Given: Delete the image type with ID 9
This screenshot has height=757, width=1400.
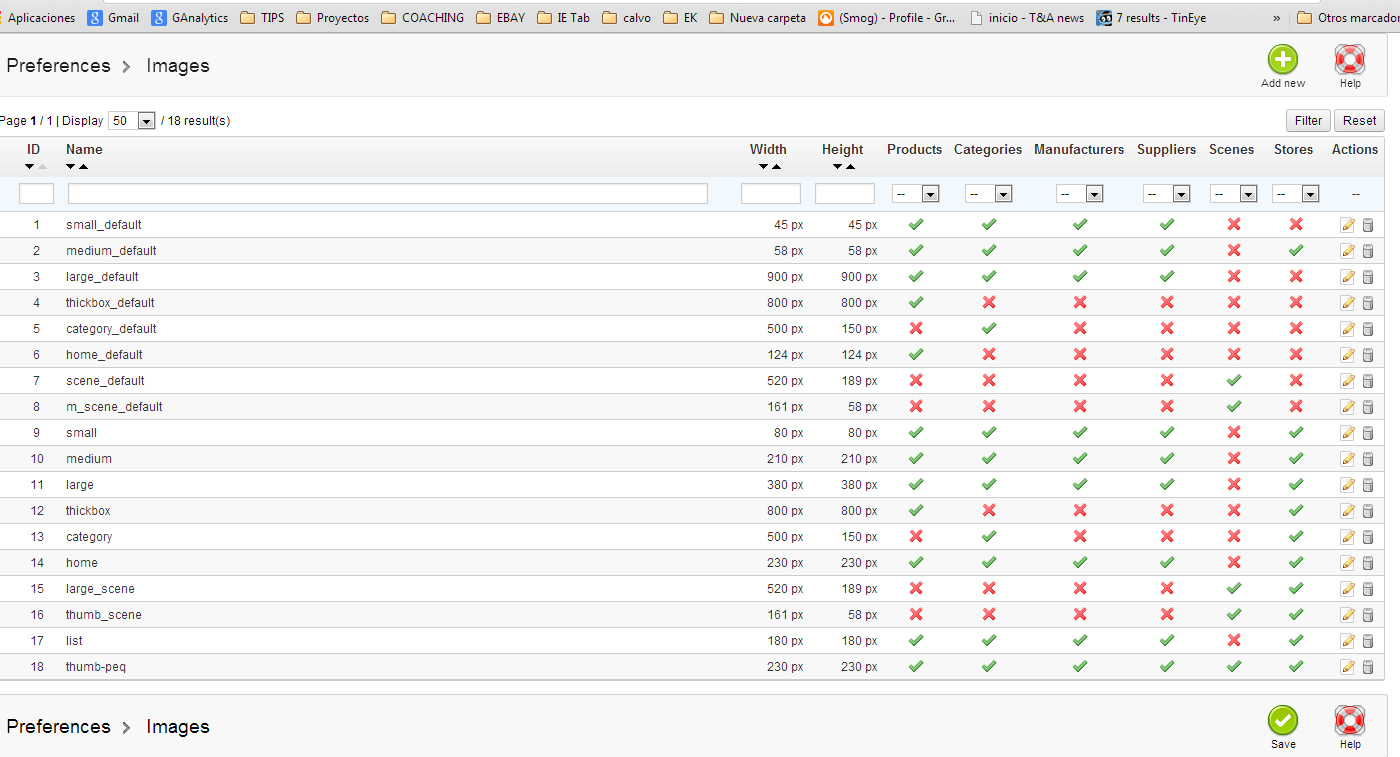Looking at the screenshot, I should (1368, 433).
